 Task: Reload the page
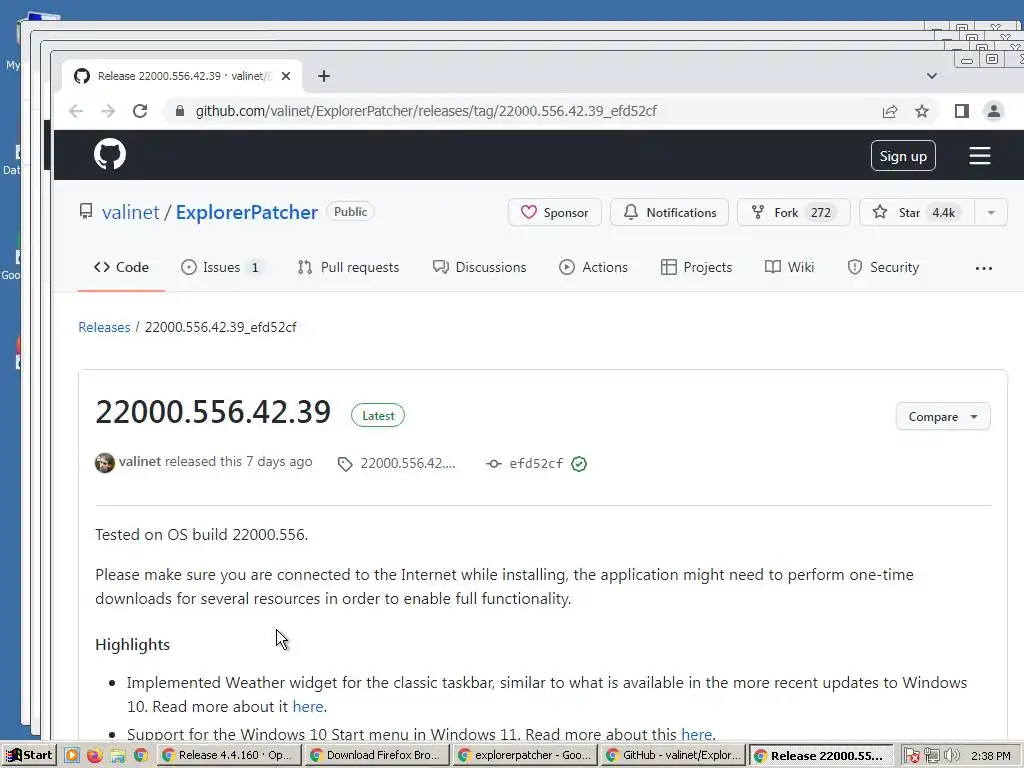point(140,111)
